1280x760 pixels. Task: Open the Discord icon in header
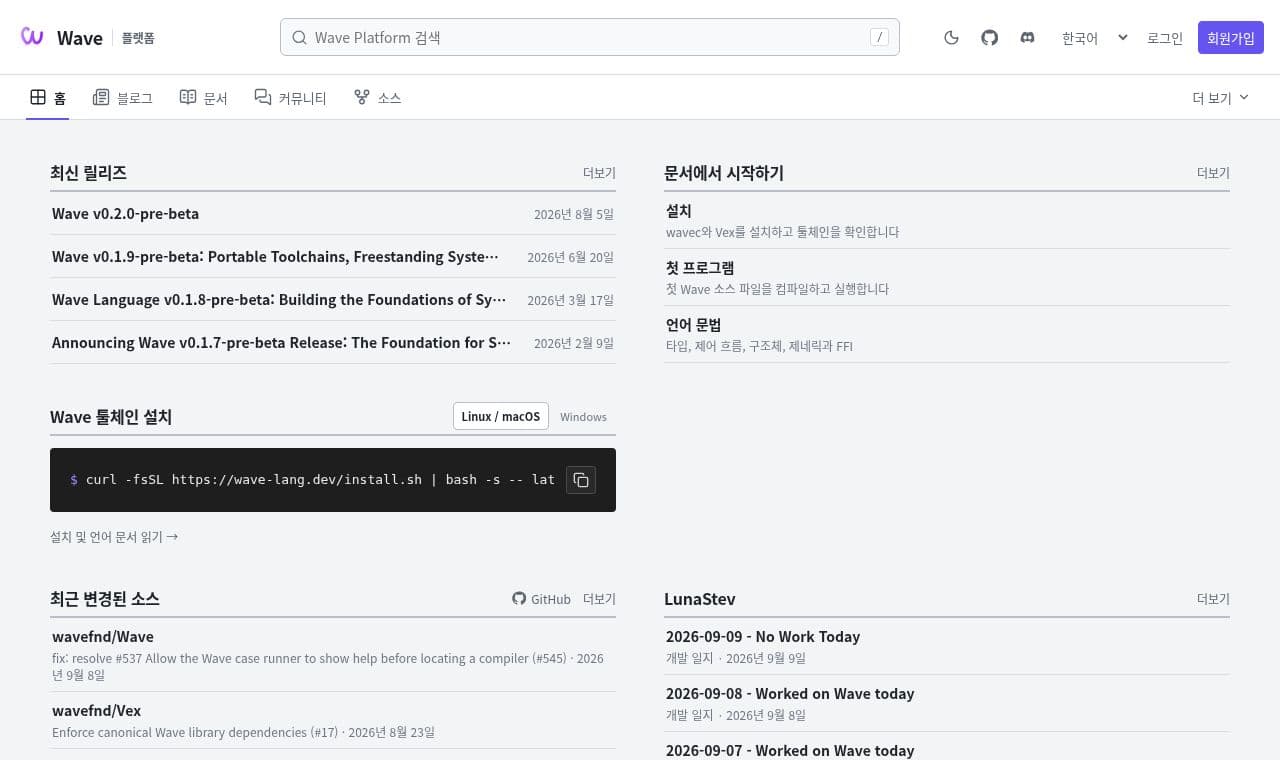(1027, 38)
